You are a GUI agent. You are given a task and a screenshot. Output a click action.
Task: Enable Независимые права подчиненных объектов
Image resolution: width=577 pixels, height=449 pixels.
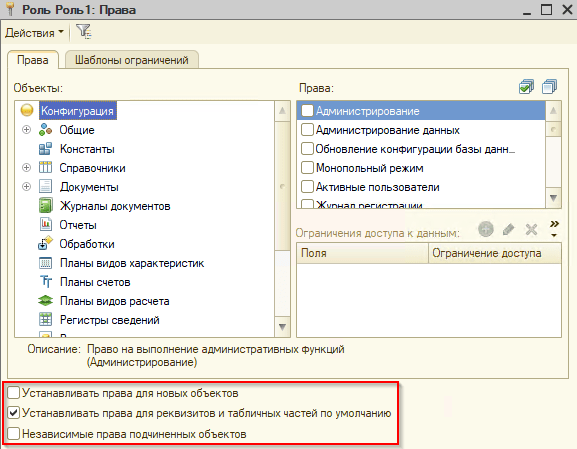[x=14, y=434]
